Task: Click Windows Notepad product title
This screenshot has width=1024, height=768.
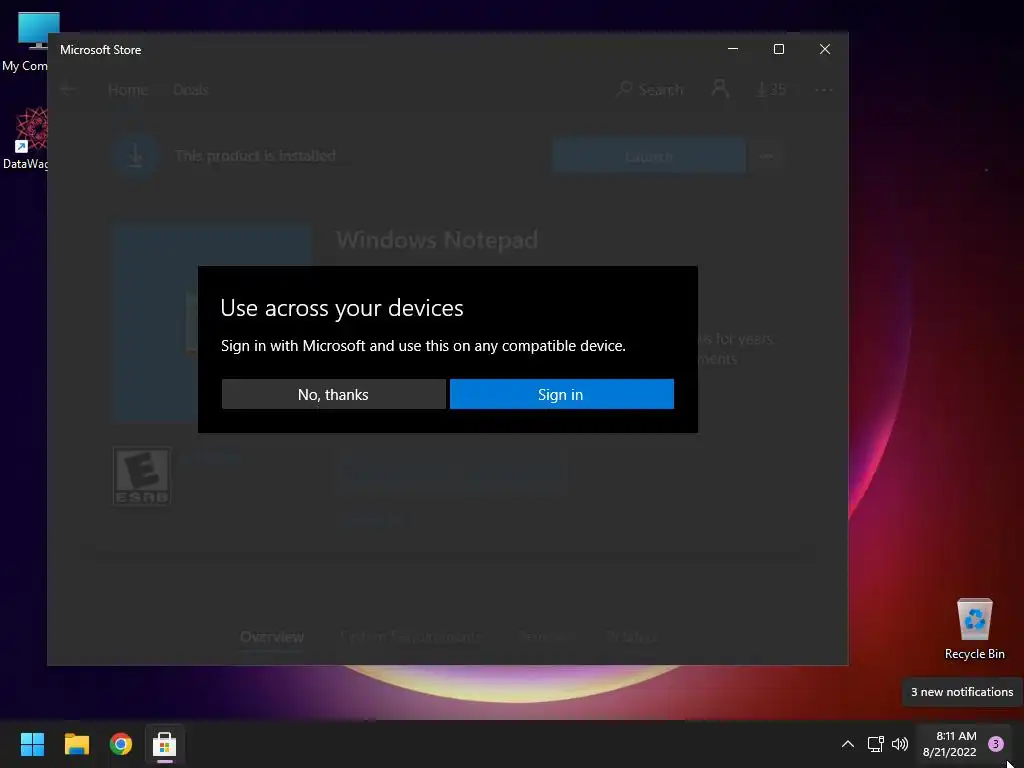Action: tap(437, 240)
